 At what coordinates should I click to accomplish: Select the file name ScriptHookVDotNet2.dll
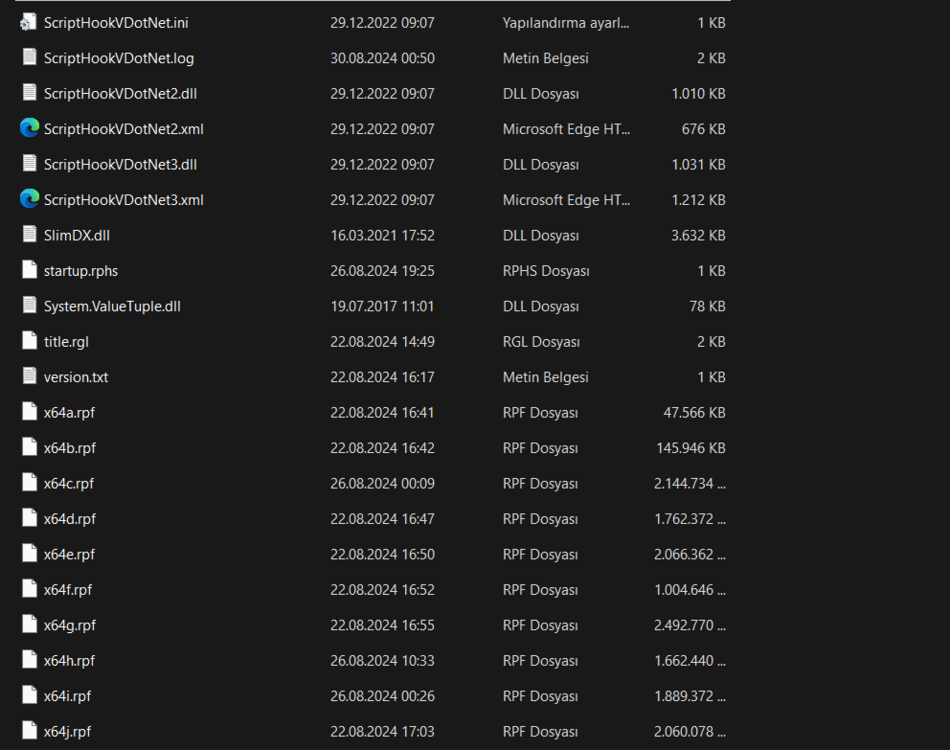click(120, 94)
